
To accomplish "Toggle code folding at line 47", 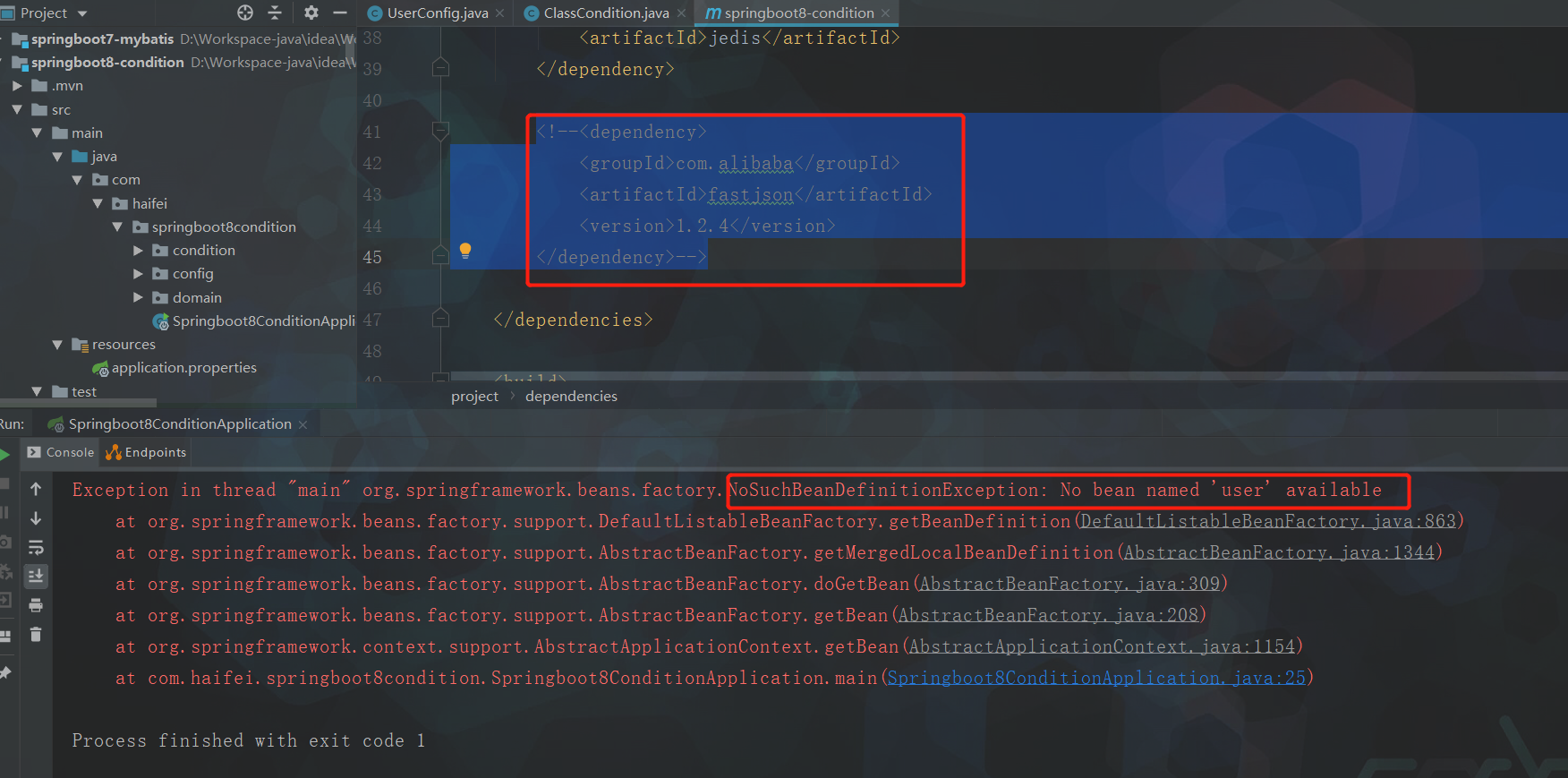I will tap(440, 319).
